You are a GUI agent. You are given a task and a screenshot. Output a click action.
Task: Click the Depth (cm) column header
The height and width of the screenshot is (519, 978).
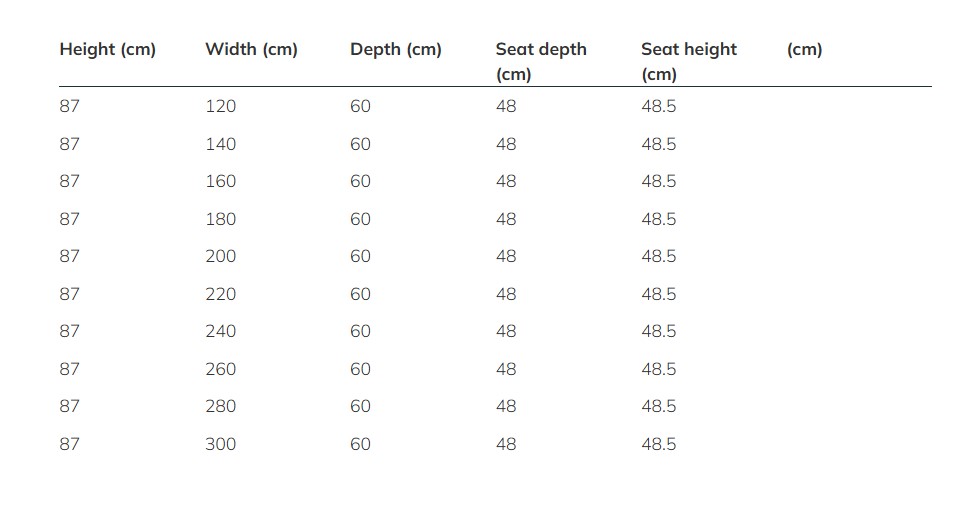395,49
